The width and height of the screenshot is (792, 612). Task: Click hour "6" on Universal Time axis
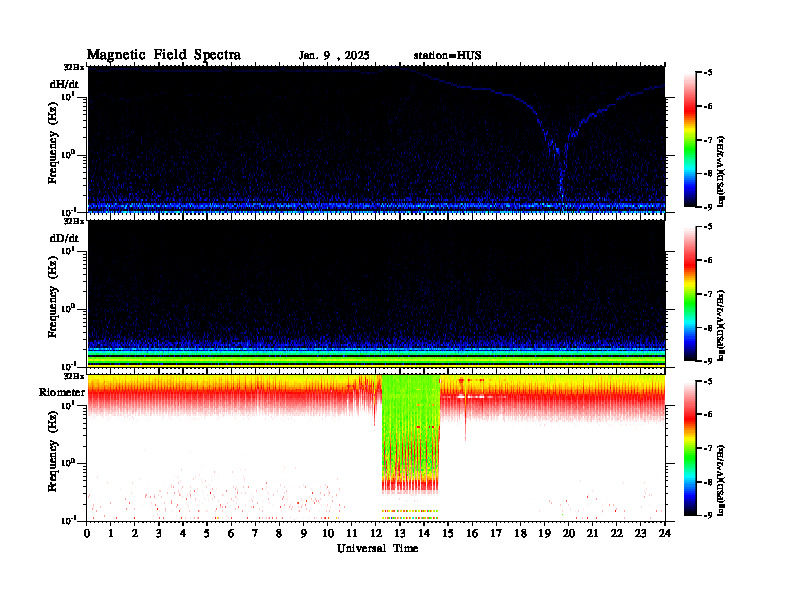[231, 533]
